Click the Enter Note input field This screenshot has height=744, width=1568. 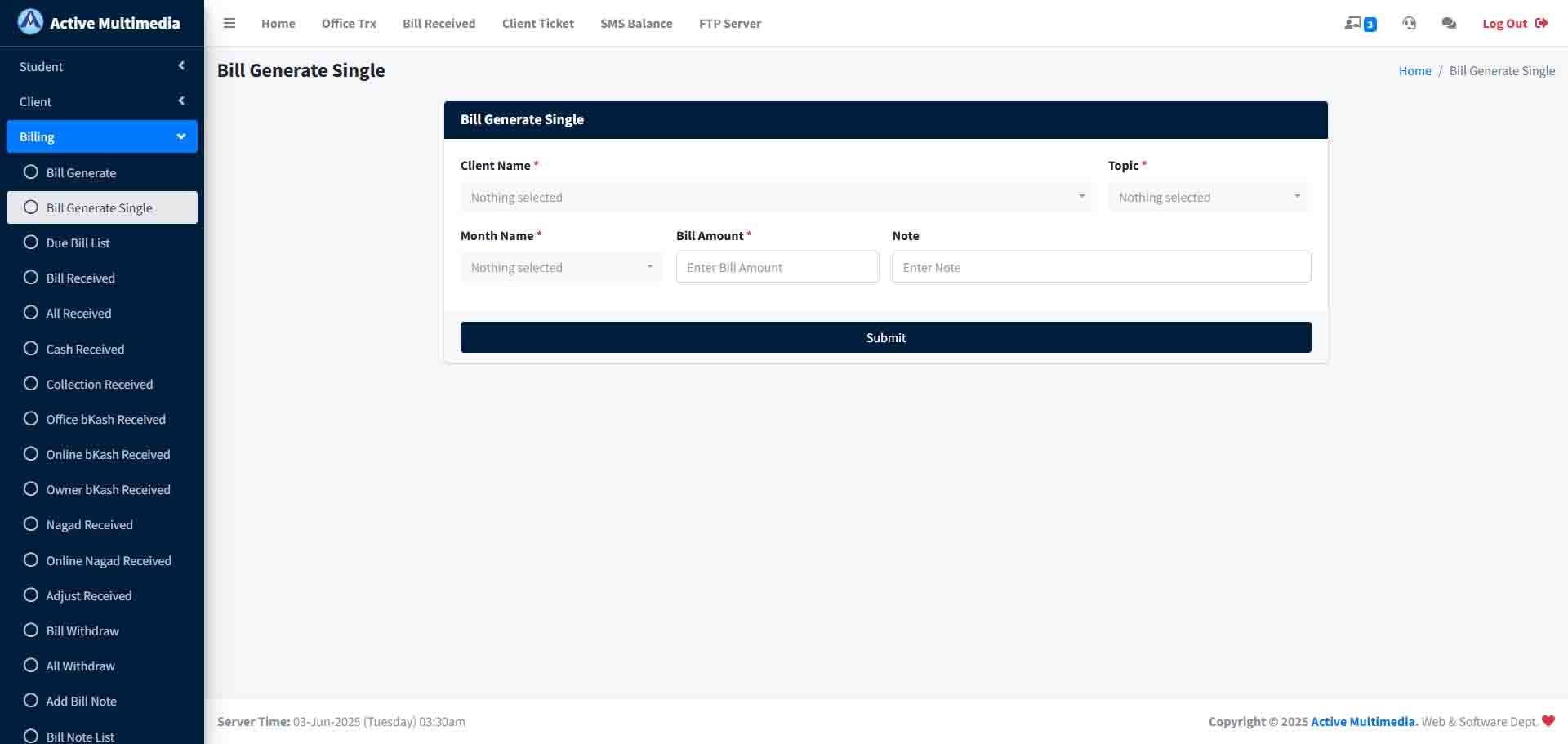[1102, 267]
